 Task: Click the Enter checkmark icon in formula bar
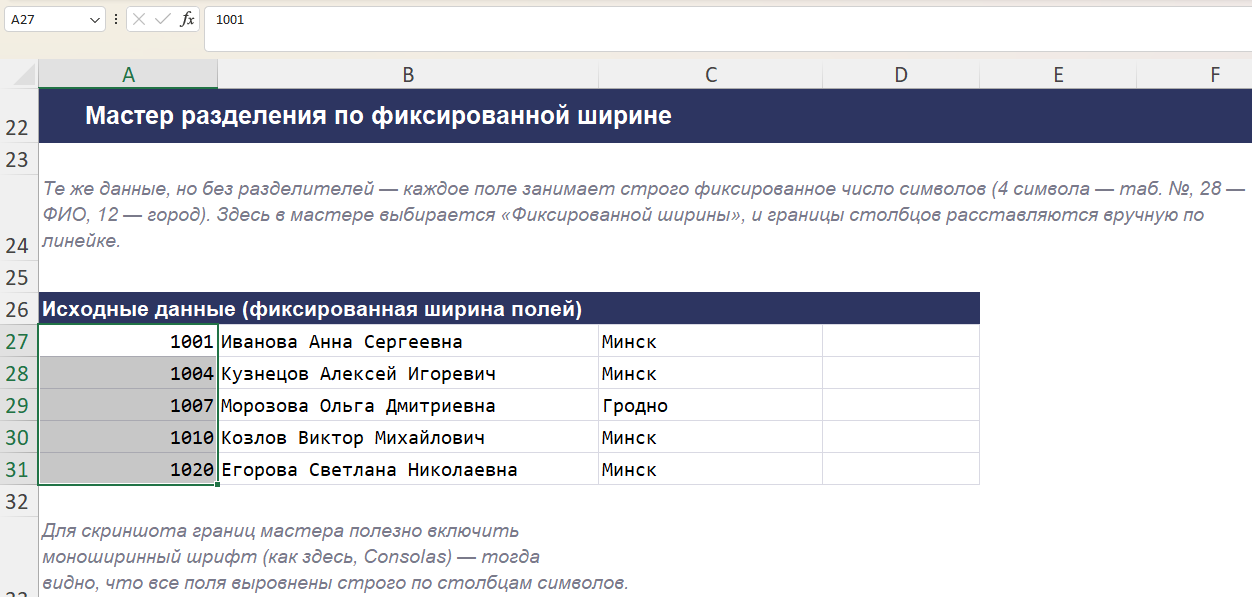[x=163, y=19]
